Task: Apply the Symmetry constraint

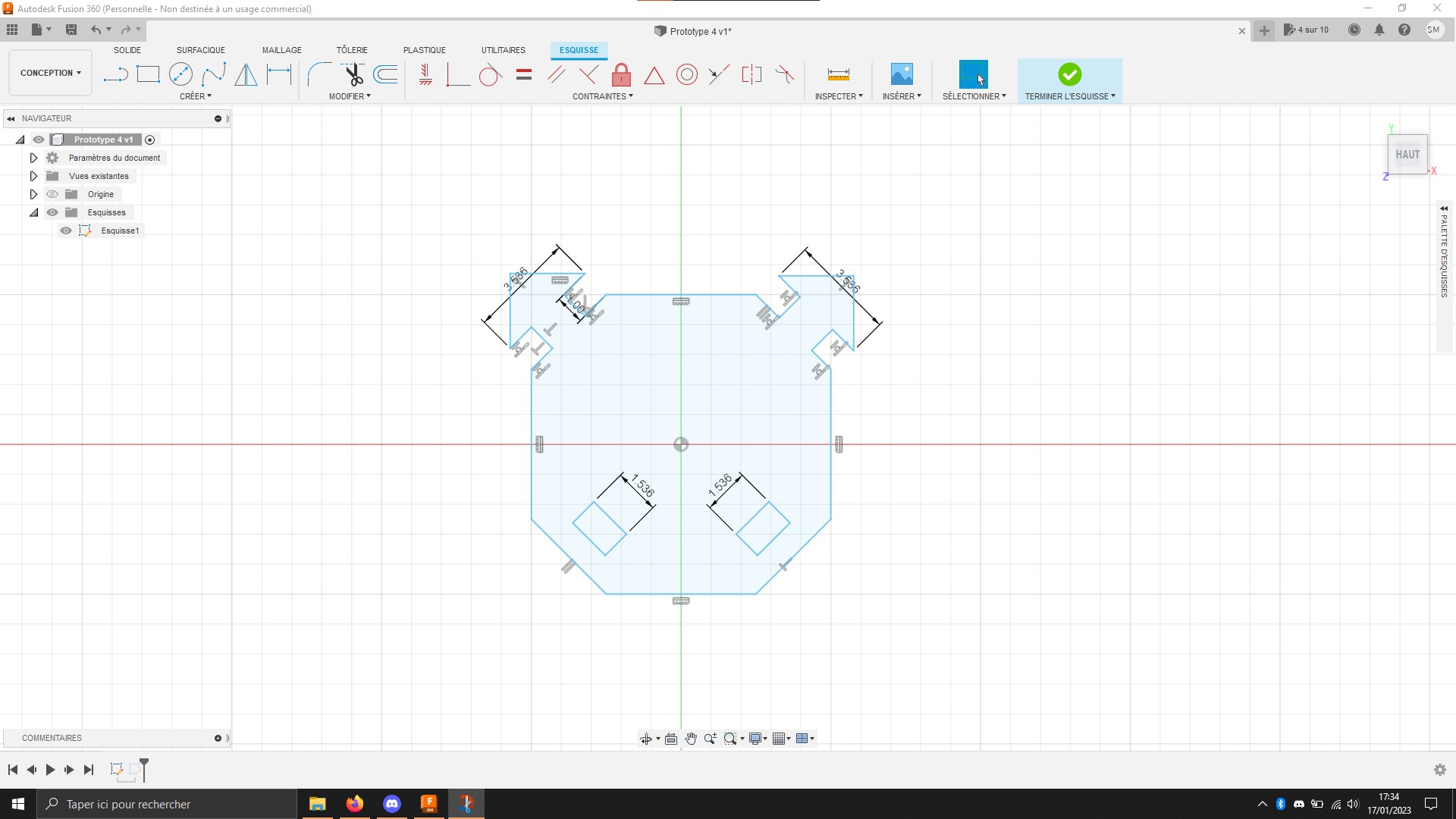Action: (752, 74)
